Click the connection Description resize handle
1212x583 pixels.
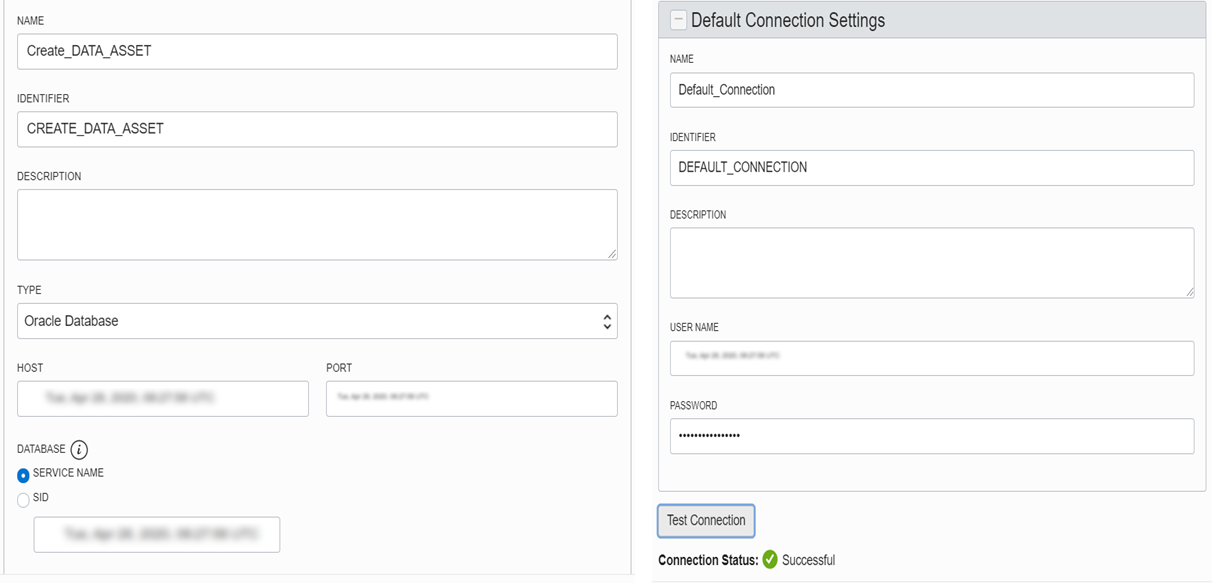pyautogui.click(x=1189, y=292)
